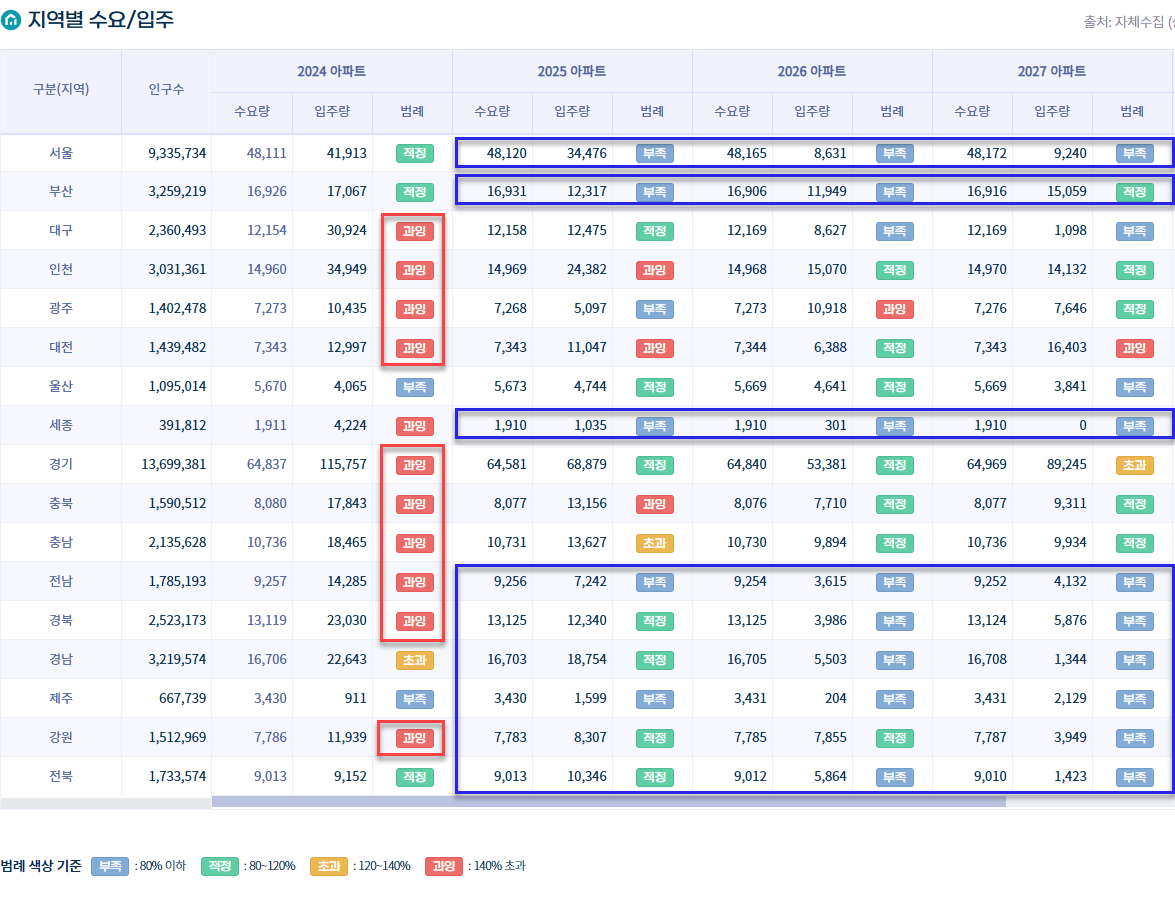
Task: Click 대전 2027 과잉 badge
Action: 1135,348
